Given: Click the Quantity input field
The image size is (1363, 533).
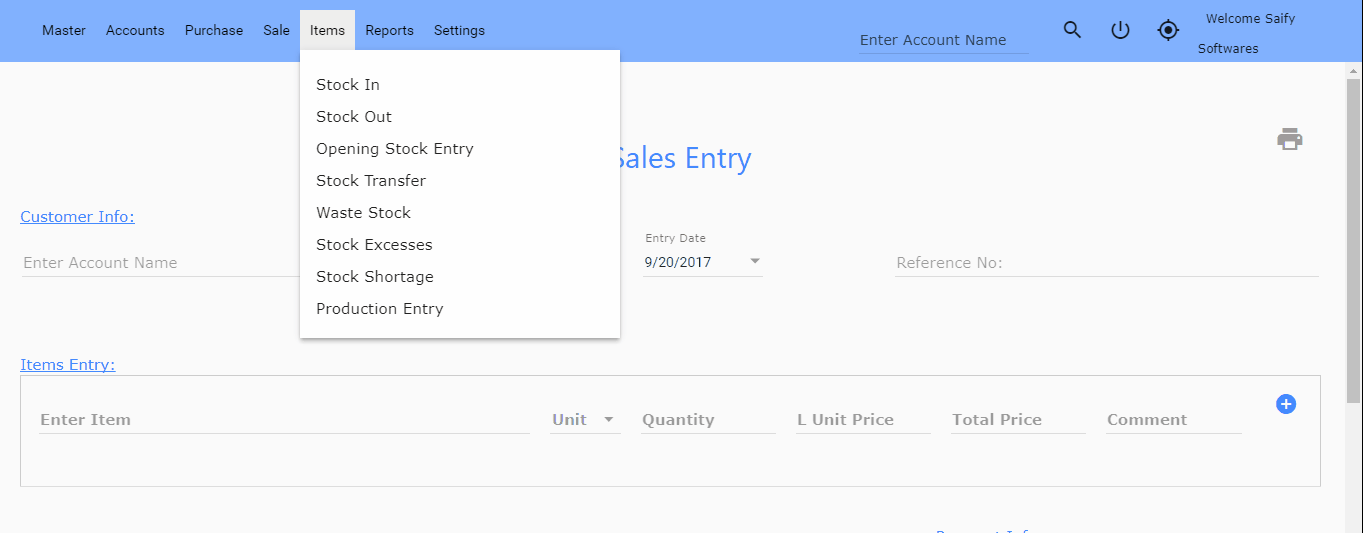Looking at the screenshot, I should point(707,420).
